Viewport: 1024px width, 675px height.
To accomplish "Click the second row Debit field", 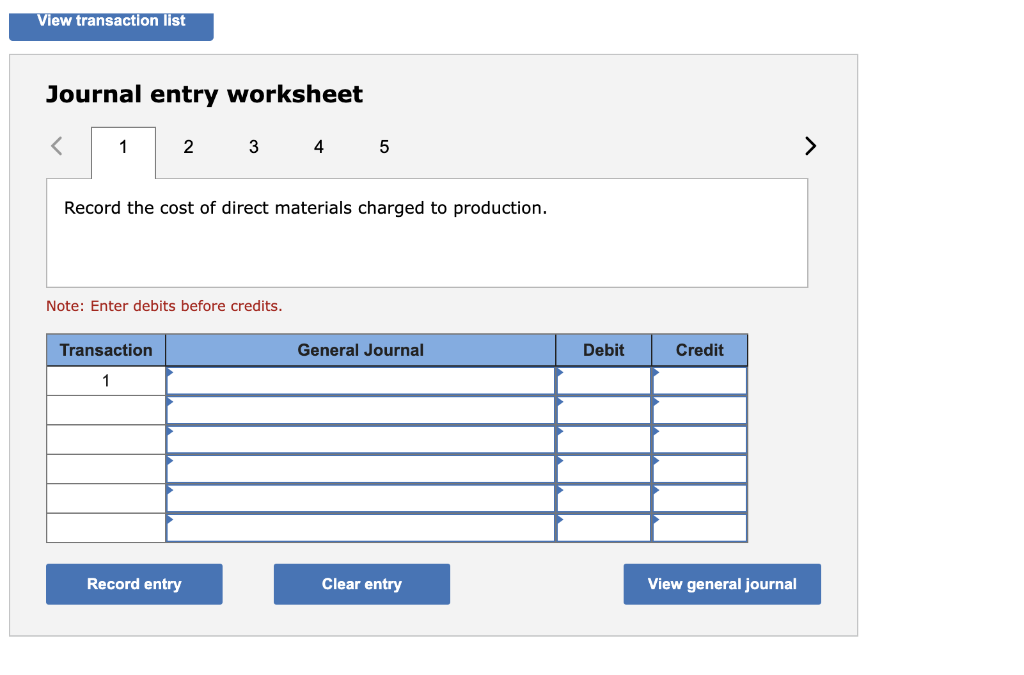I will coord(603,411).
